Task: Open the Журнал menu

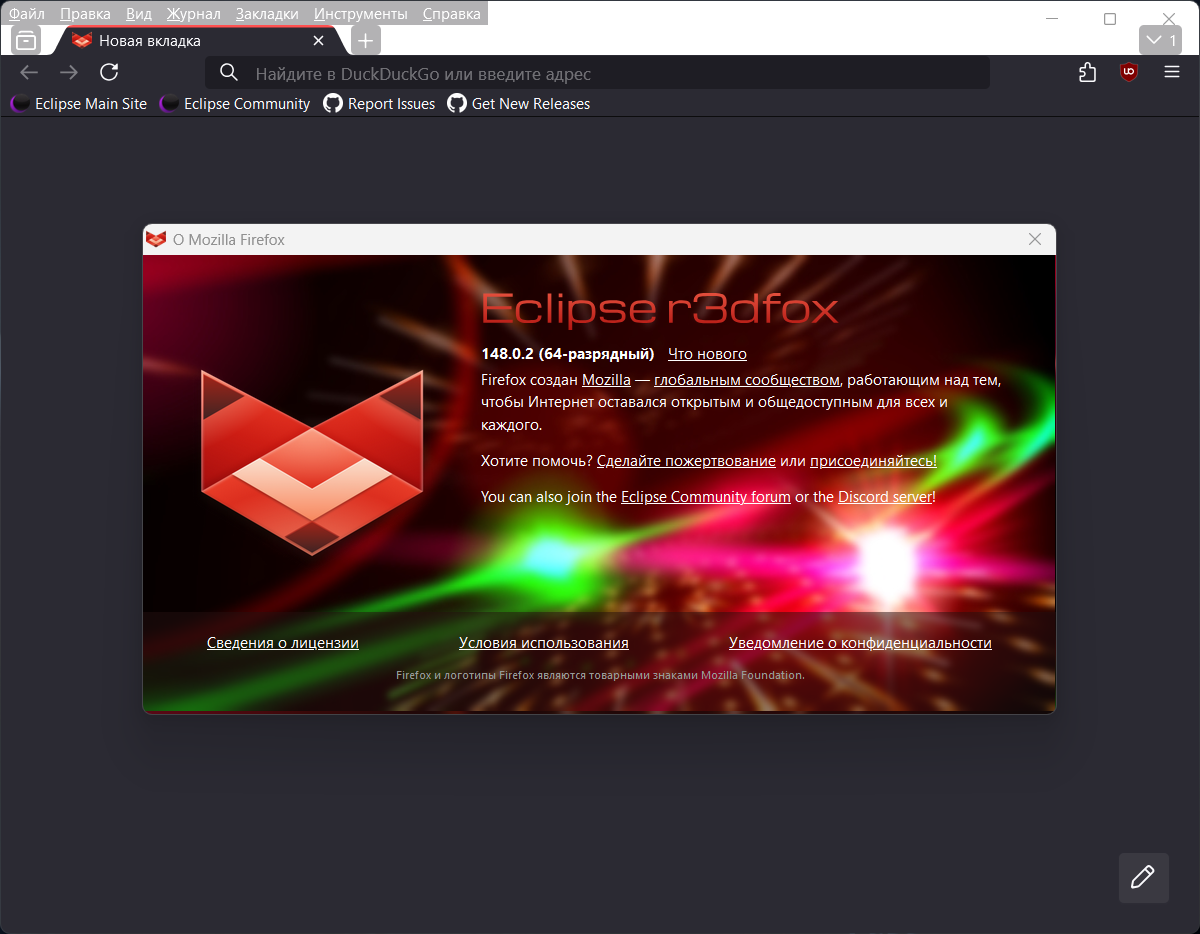Action: [194, 14]
